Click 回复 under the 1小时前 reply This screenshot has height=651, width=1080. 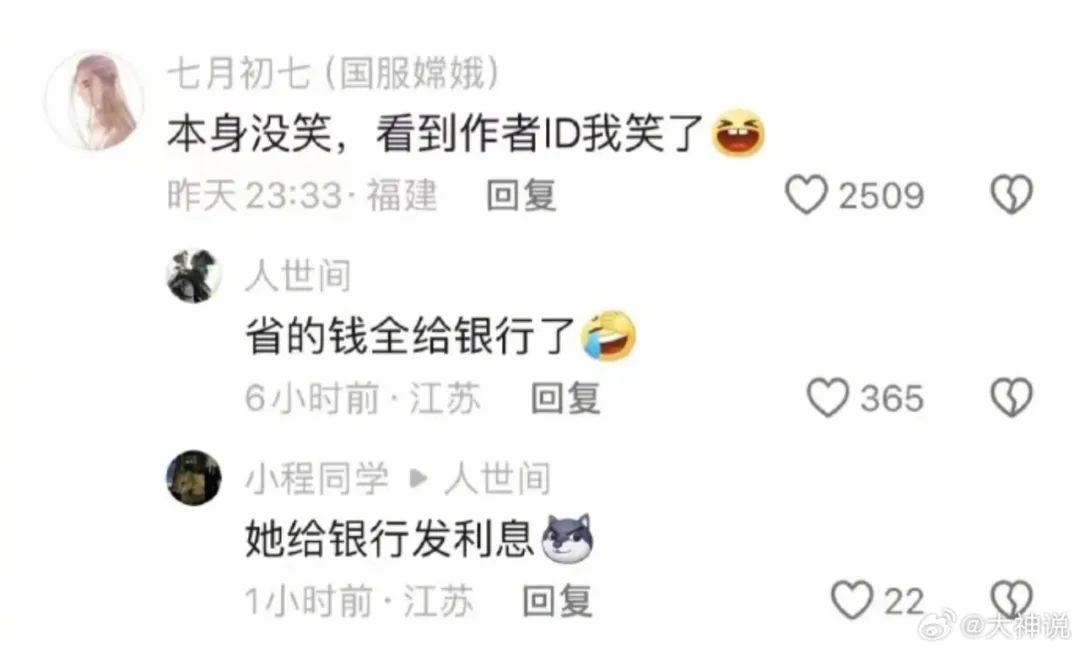tap(557, 601)
